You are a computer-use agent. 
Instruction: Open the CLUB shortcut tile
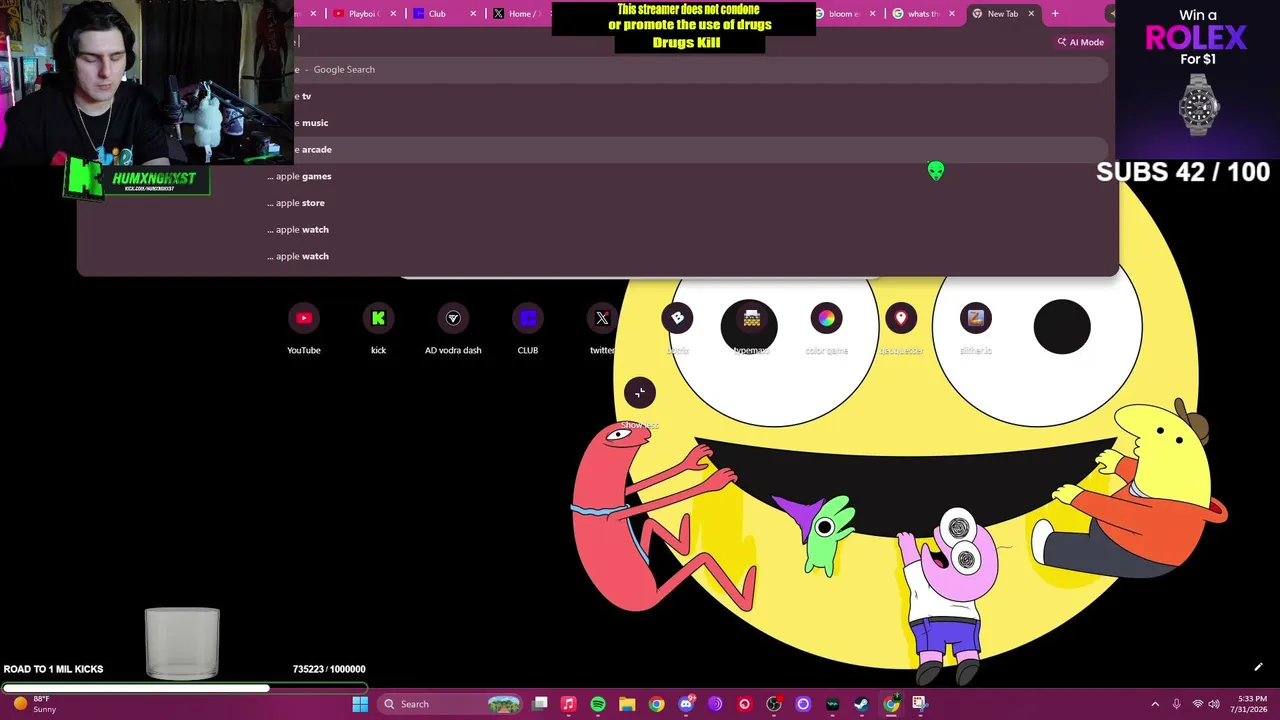[x=528, y=328]
